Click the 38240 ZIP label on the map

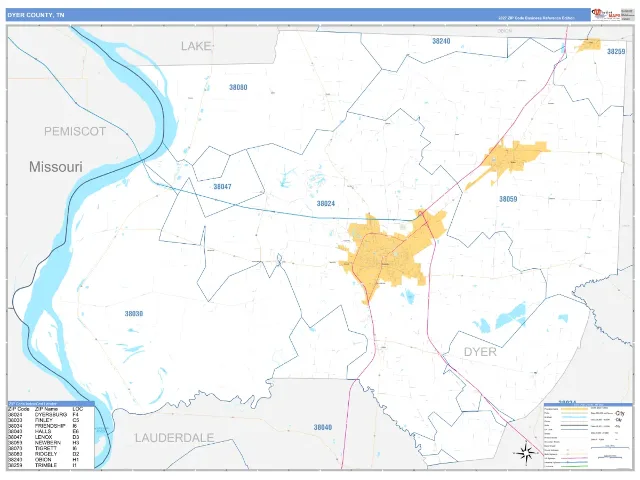tap(441, 41)
